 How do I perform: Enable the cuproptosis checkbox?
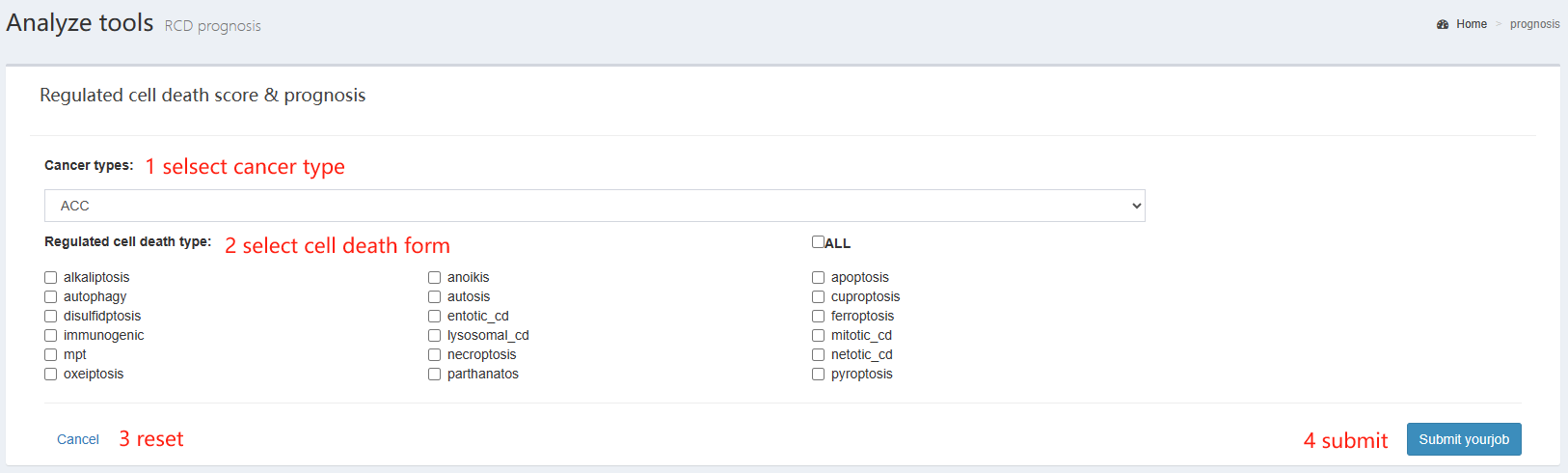[x=818, y=296]
